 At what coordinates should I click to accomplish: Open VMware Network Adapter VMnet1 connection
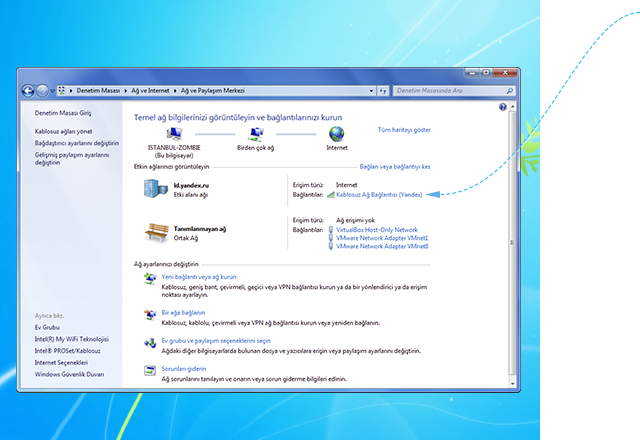[382, 238]
